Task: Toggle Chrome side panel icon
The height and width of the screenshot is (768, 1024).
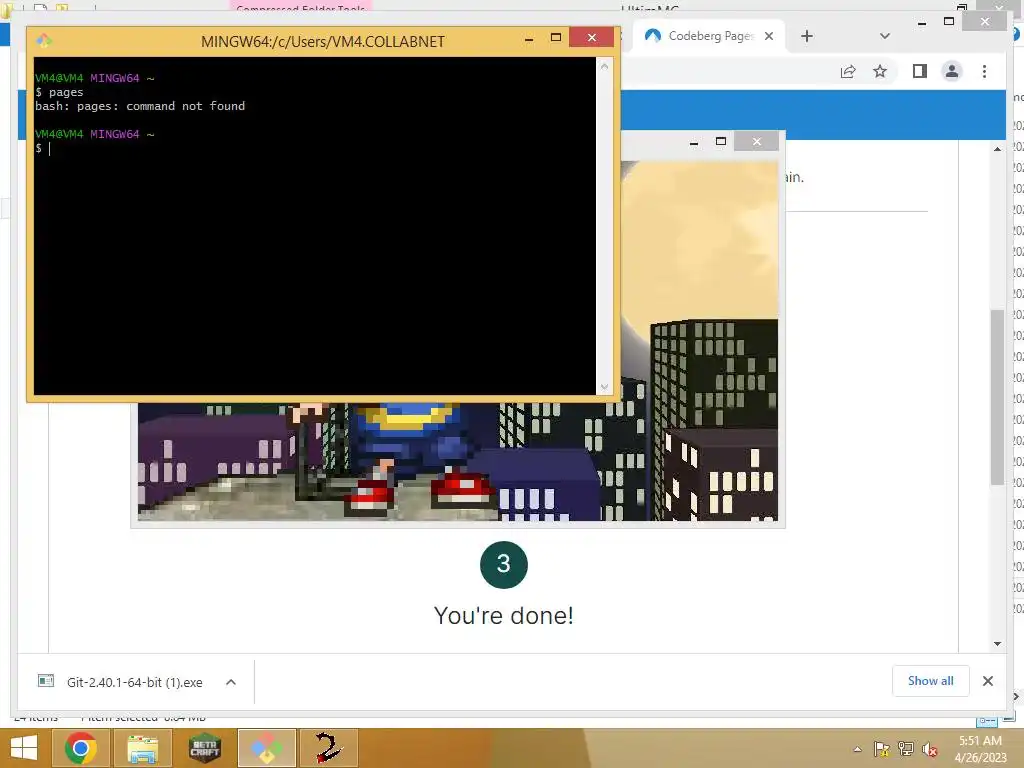Action: [x=920, y=71]
